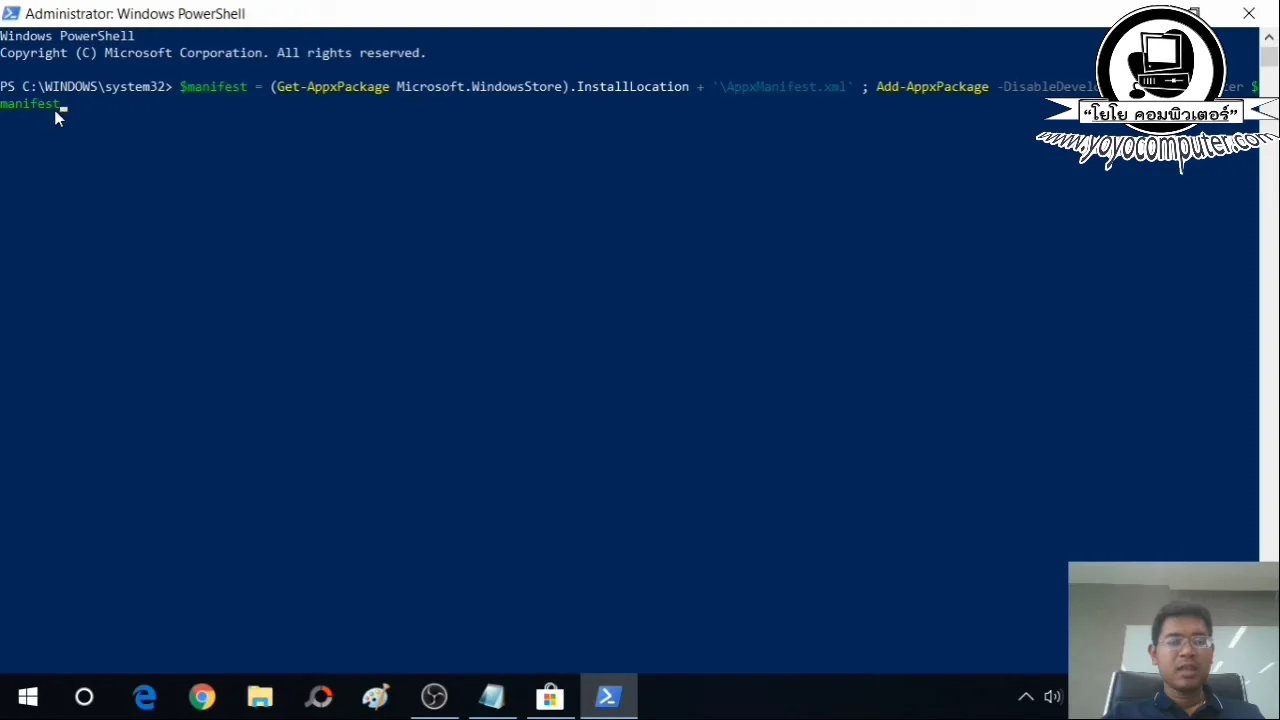Open Microsoft Edge from the taskbar

coord(145,696)
